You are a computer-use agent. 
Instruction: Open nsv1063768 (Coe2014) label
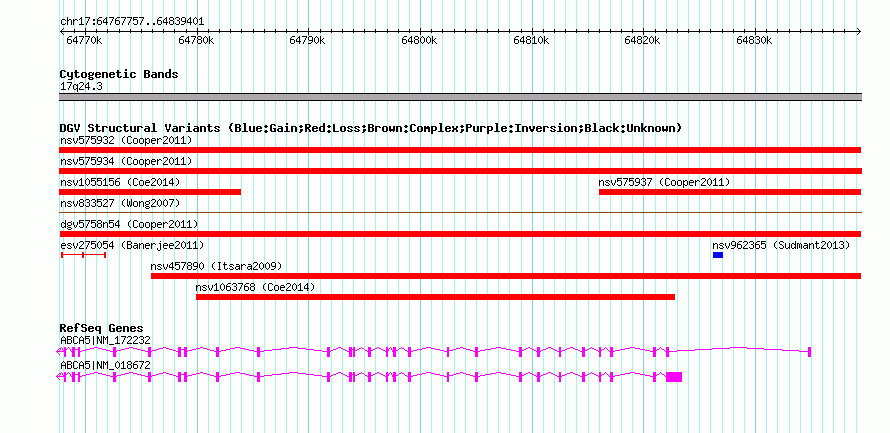(255, 287)
